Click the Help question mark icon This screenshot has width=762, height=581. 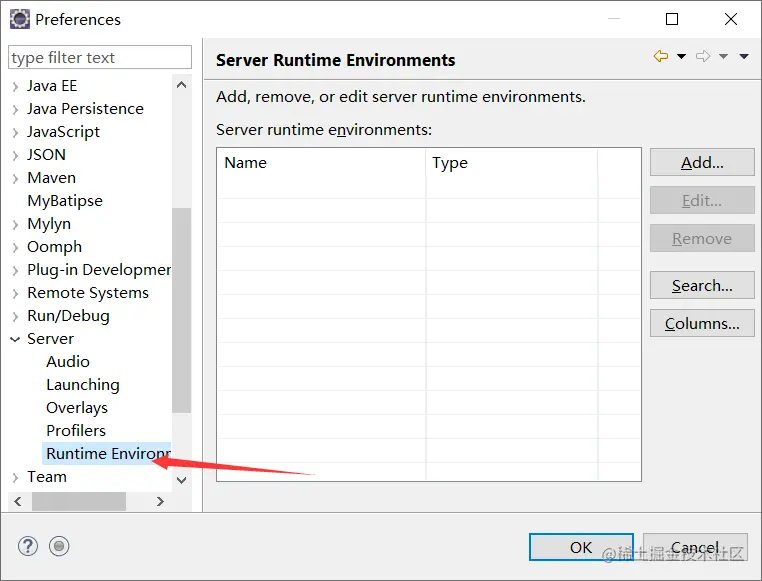tap(28, 546)
